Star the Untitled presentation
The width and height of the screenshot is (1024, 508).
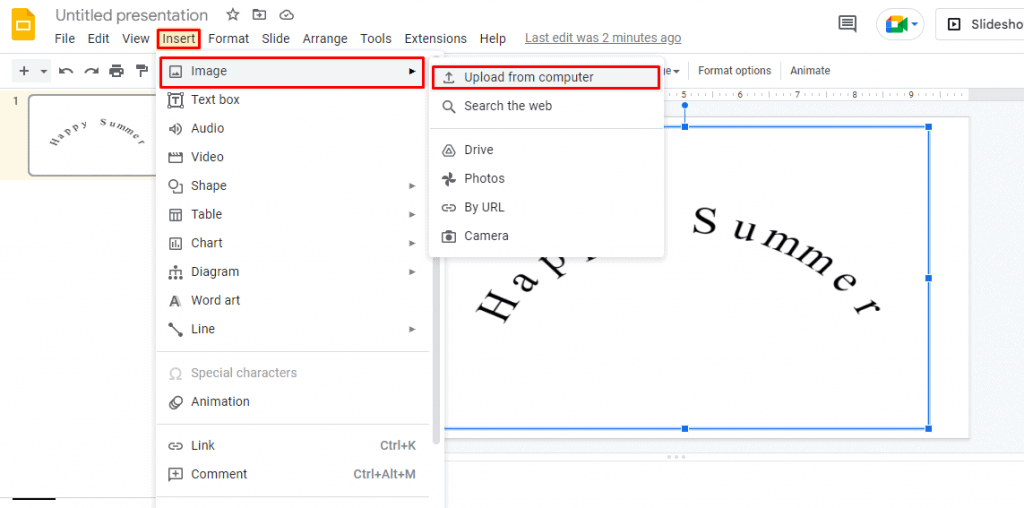coord(232,15)
